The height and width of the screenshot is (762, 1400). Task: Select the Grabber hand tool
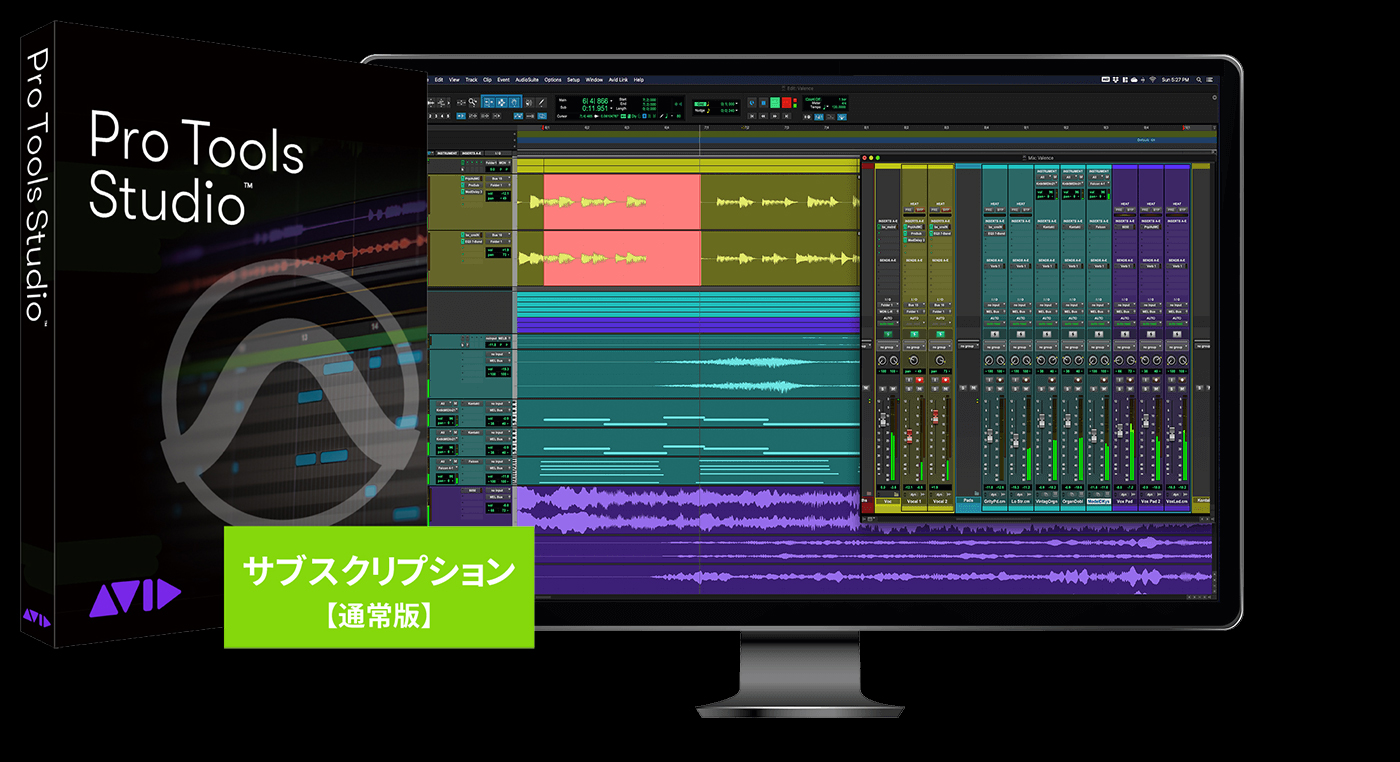coord(514,102)
